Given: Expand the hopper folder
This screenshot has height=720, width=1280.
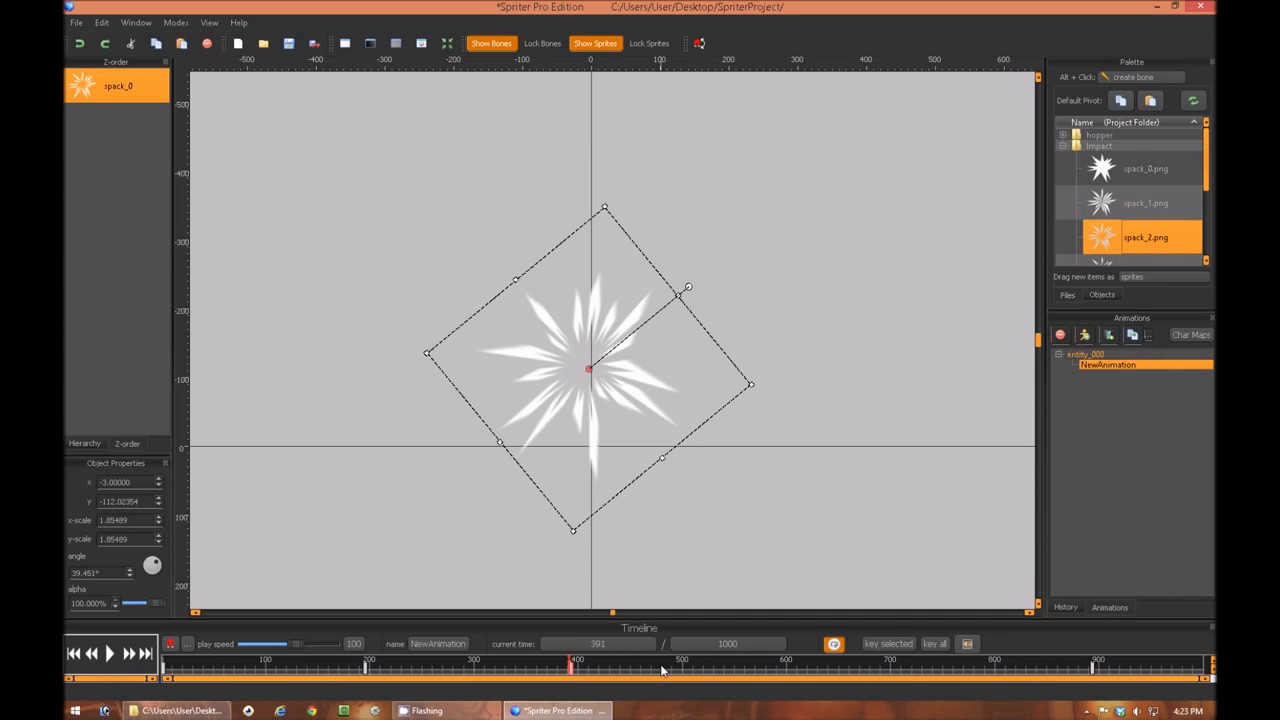Looking at the screenshot, I should coord(1063,135).
